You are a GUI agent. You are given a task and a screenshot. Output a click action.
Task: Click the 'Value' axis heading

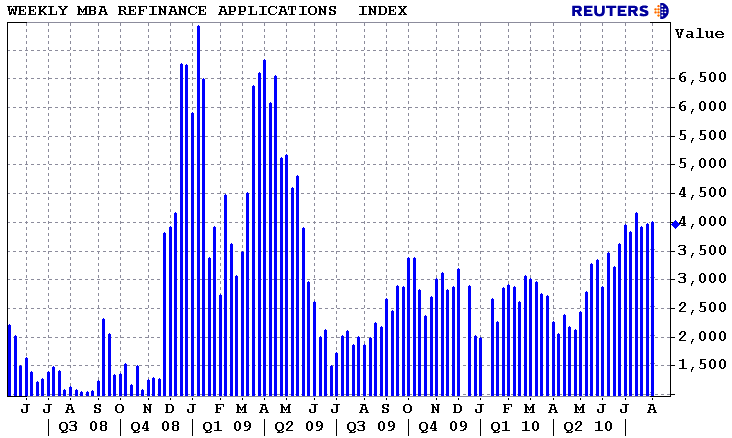coord(699,33)
